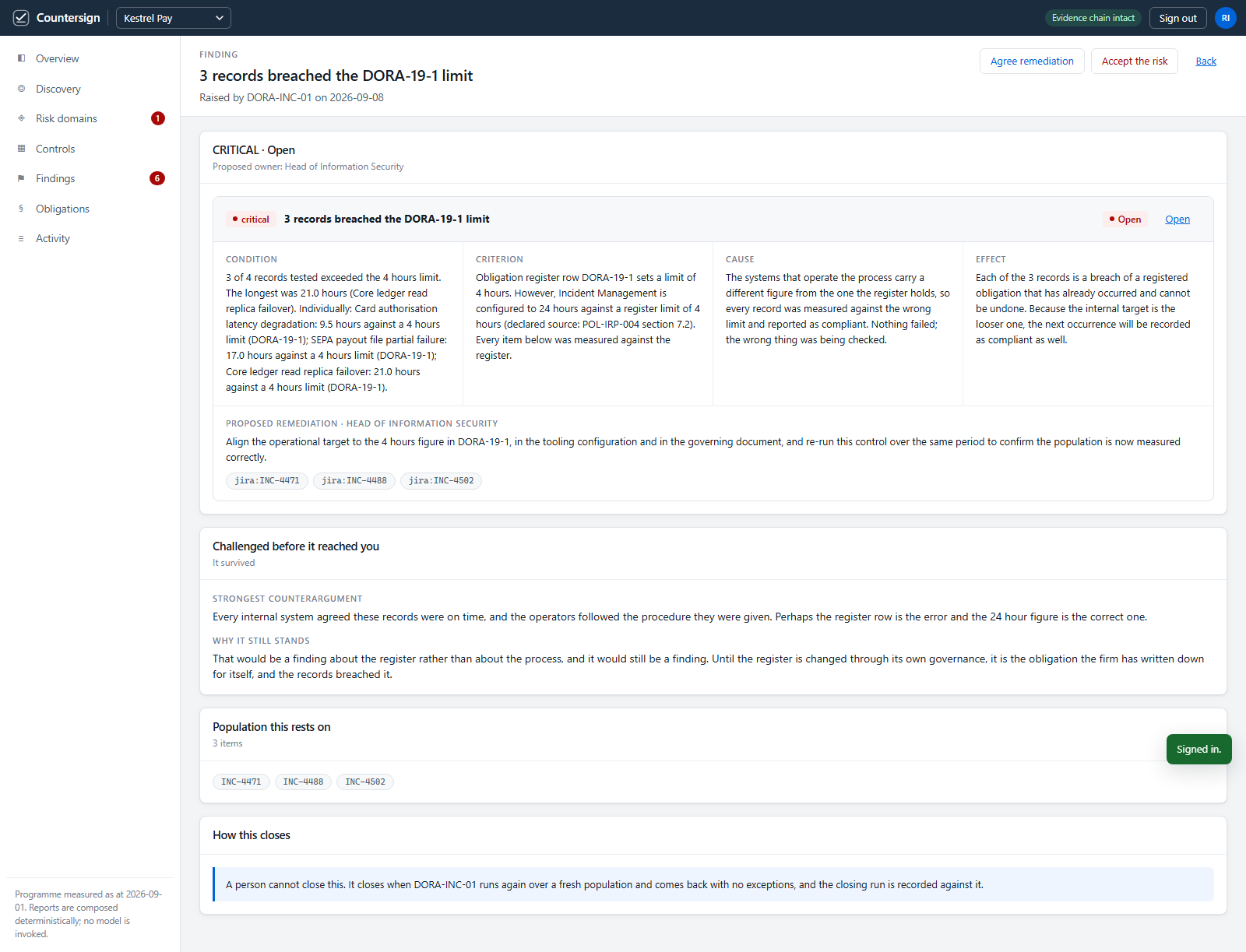Click the Countersign checkmark logo icon
The image size is (1246, 952).
pos(21,18)
